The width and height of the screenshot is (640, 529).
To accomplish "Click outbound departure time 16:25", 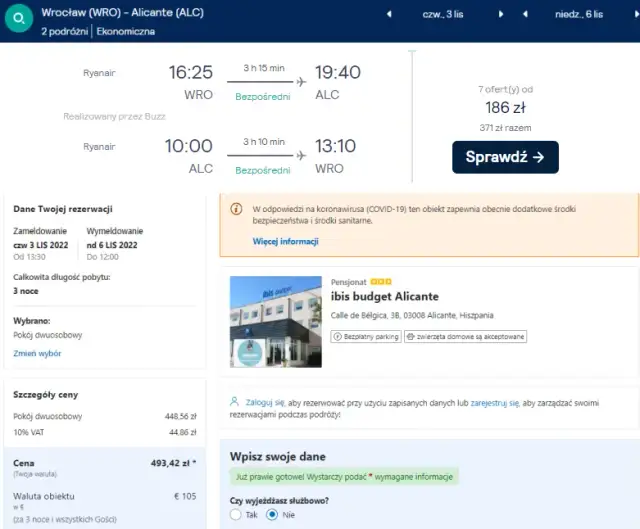I will [191, 72].
